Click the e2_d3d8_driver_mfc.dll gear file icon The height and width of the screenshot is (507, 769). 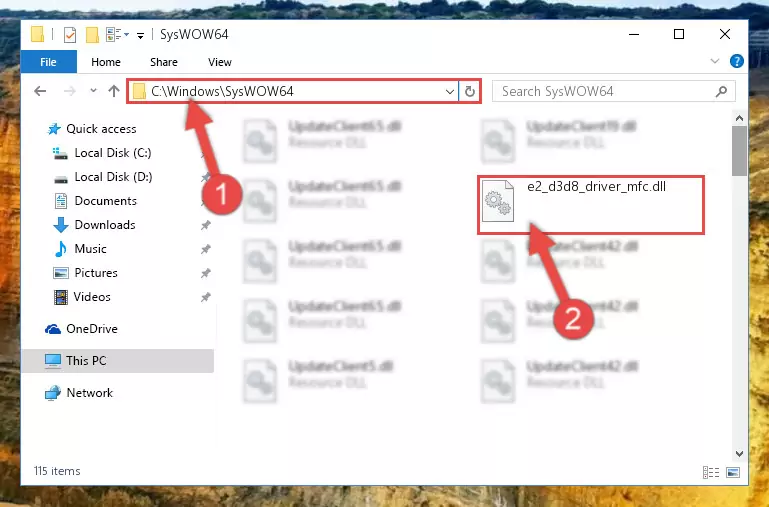(498, 201)
